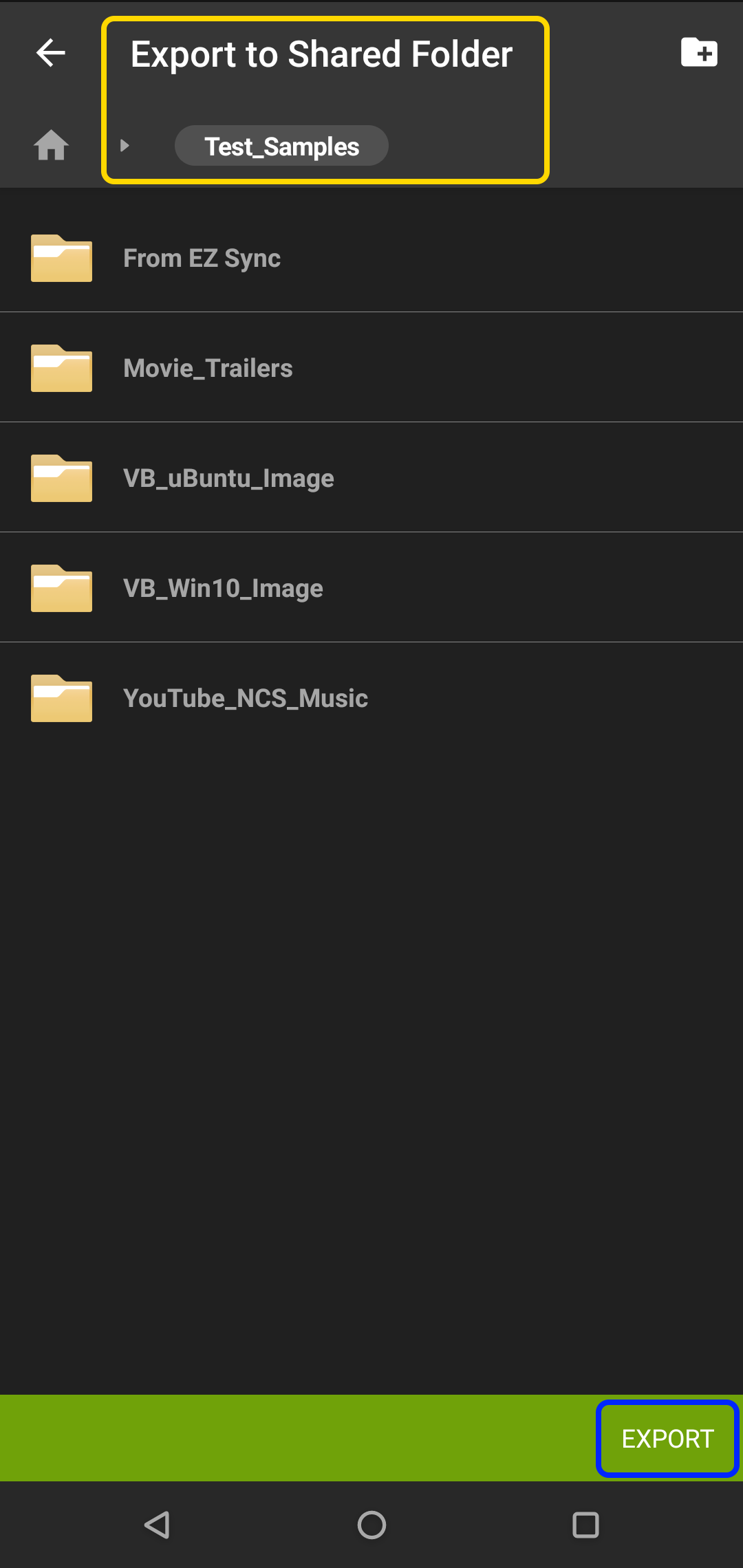The width and height of the screenshot is (743, 1568).
Task: Tap the EXPORT button
Action: coord(667,1439)
